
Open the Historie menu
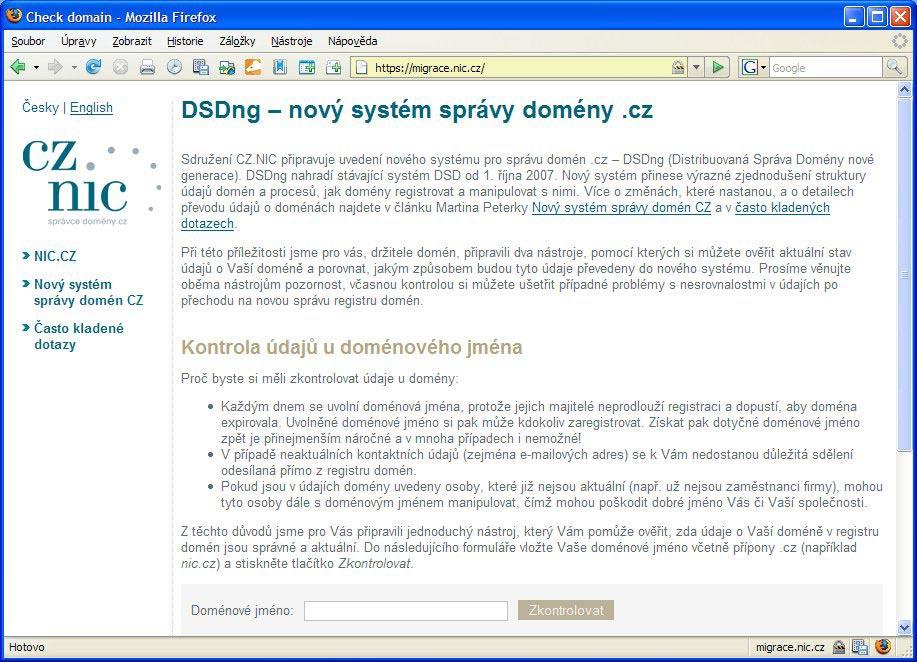(185, 41)
